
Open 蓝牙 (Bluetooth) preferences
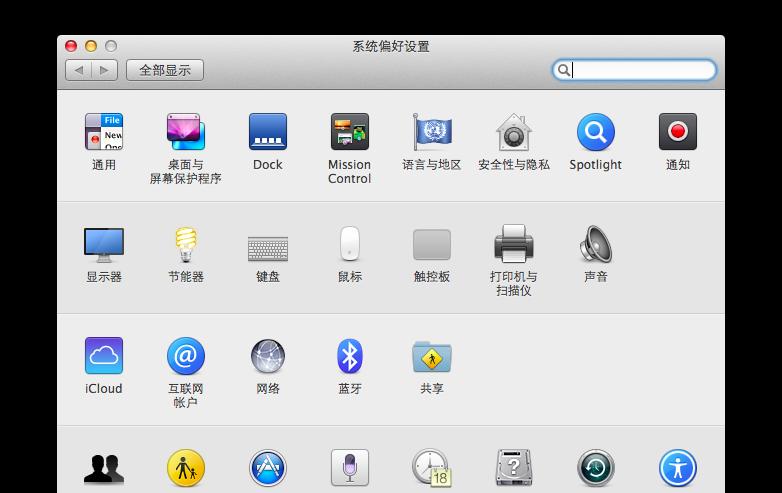[x=350, y=356]
